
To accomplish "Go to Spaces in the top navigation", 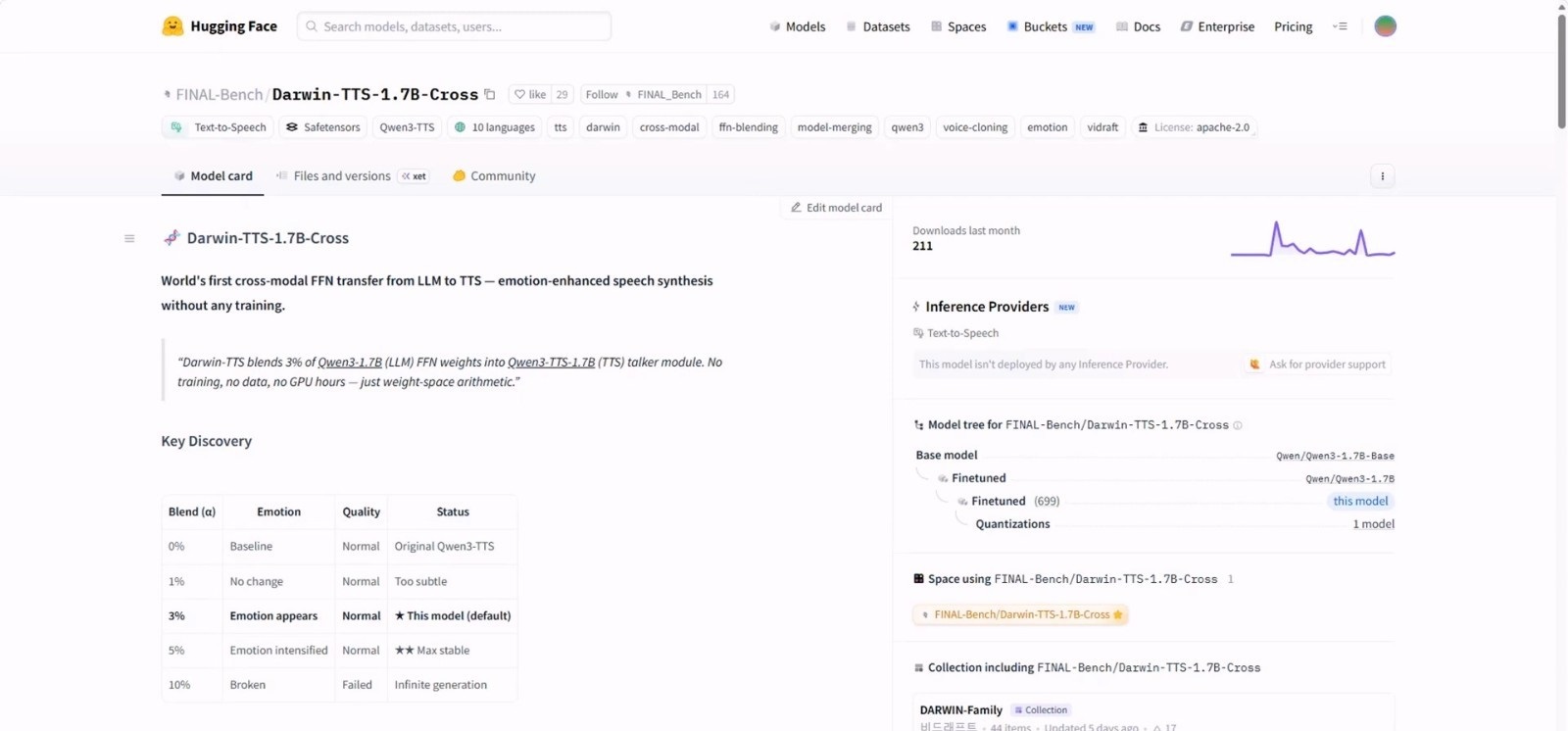I will point(958,26).
